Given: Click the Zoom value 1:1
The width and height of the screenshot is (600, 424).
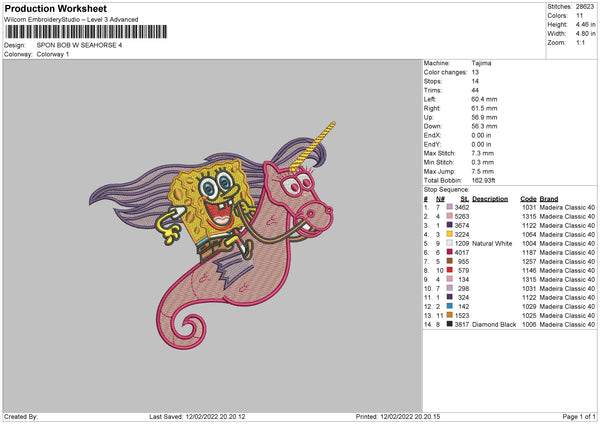Looking at the screenshot, I should (x=580, y=42).
